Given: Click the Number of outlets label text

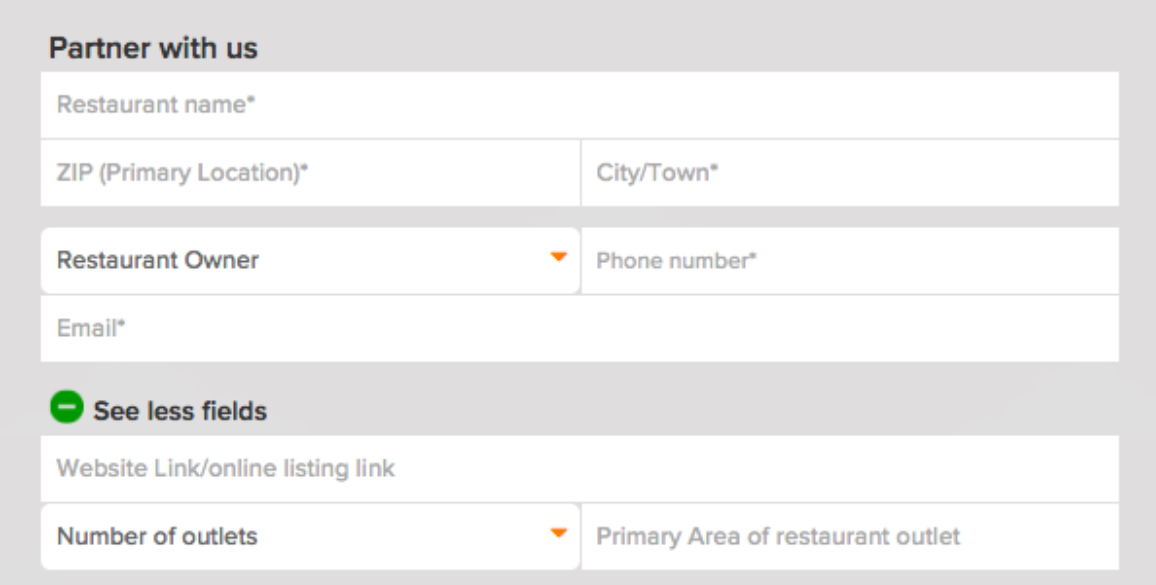Looking at the screenshot, I should click(x=157, y=536).
